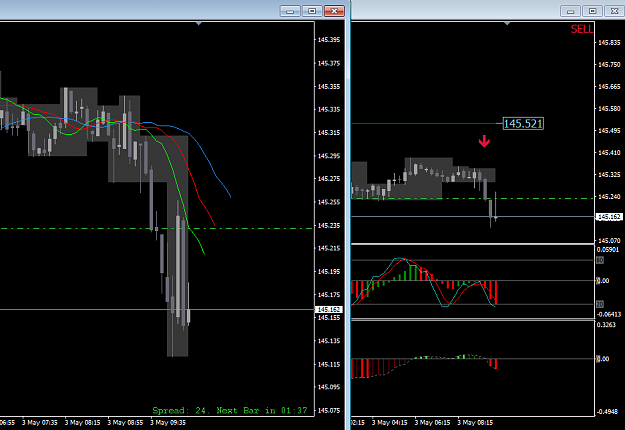Restore down the left chart window

pos(312,11)
